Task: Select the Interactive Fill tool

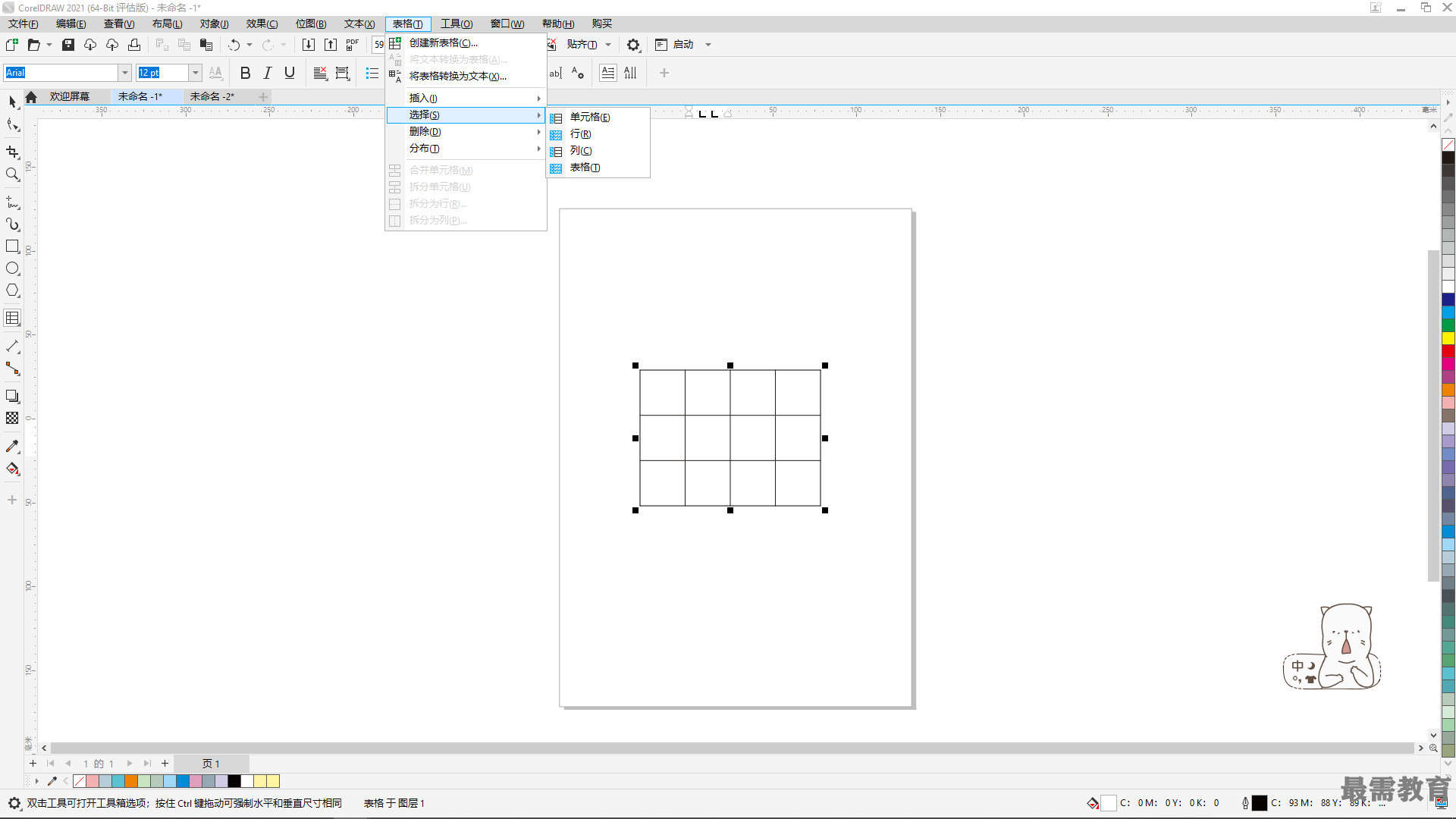Action: (12, 469)
